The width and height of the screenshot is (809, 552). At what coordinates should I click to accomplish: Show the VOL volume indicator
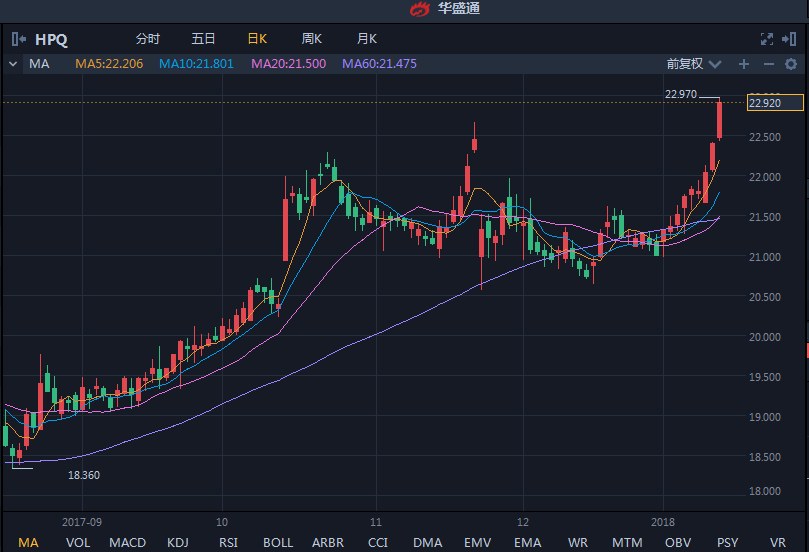78,542
